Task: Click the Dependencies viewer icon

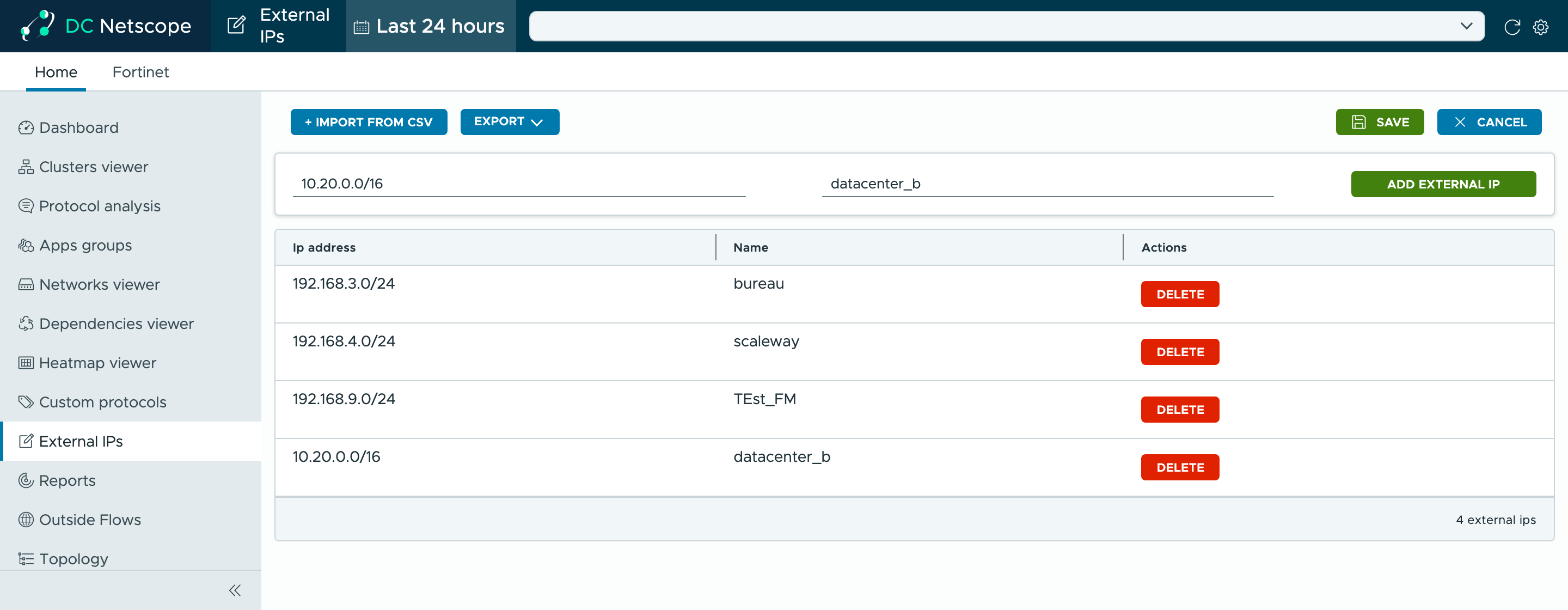Action: click(26, 324)
